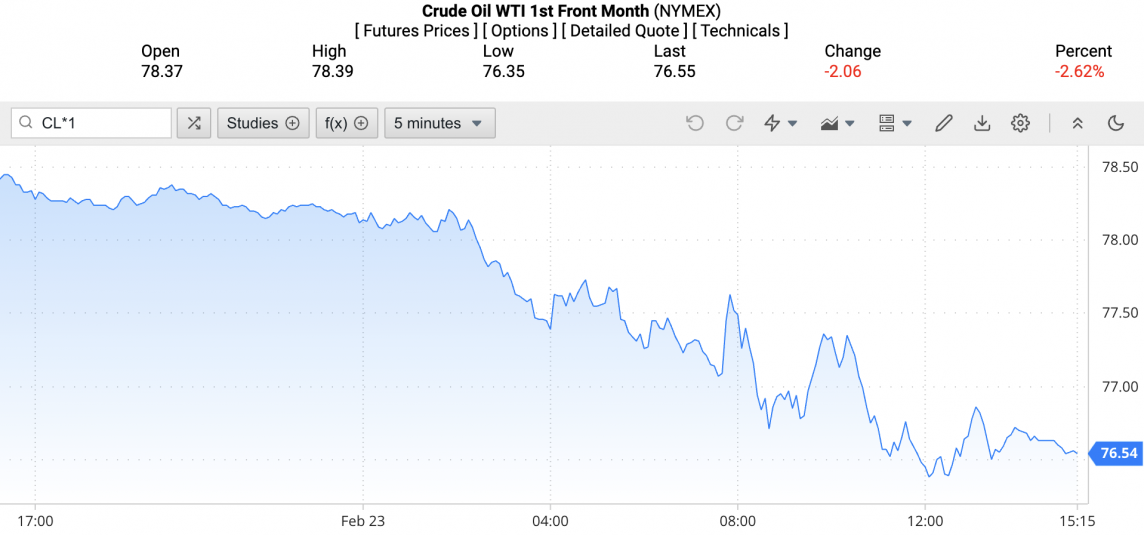
Task: Redo the chart action
Action: point(734,123)
